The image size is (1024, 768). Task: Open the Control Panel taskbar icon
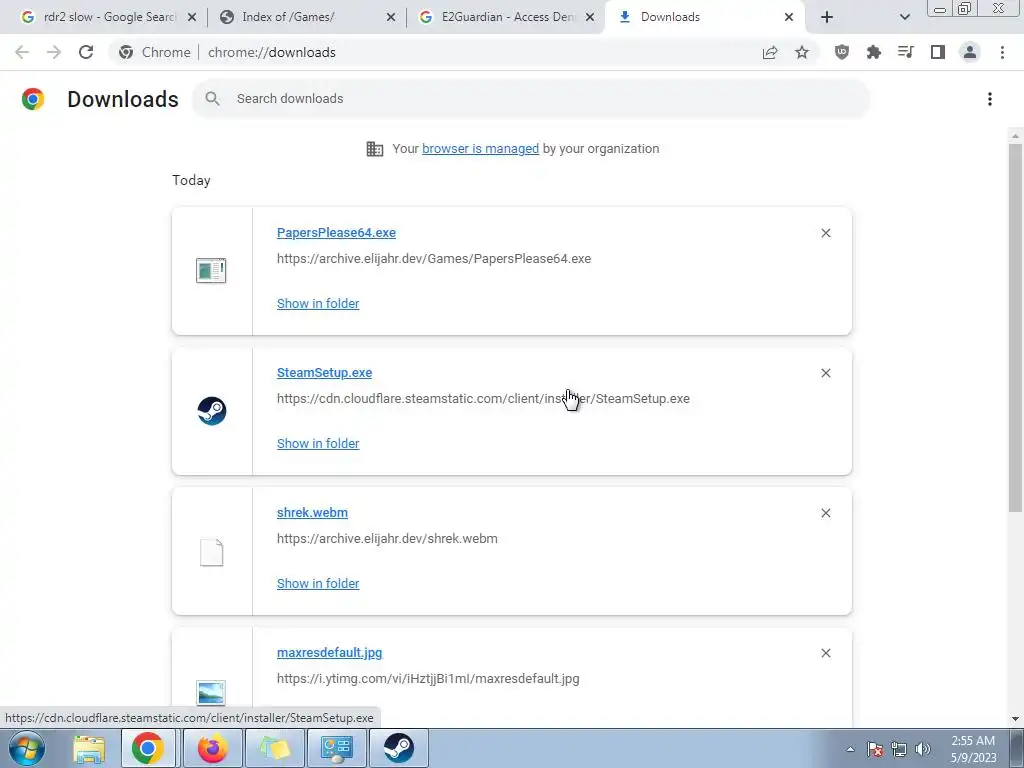[x=337, y=748]
